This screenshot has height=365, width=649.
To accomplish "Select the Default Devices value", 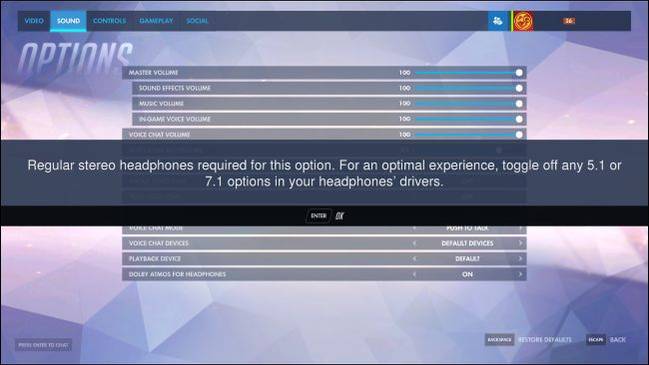I will pyautogui.click(x=467, y=243).
